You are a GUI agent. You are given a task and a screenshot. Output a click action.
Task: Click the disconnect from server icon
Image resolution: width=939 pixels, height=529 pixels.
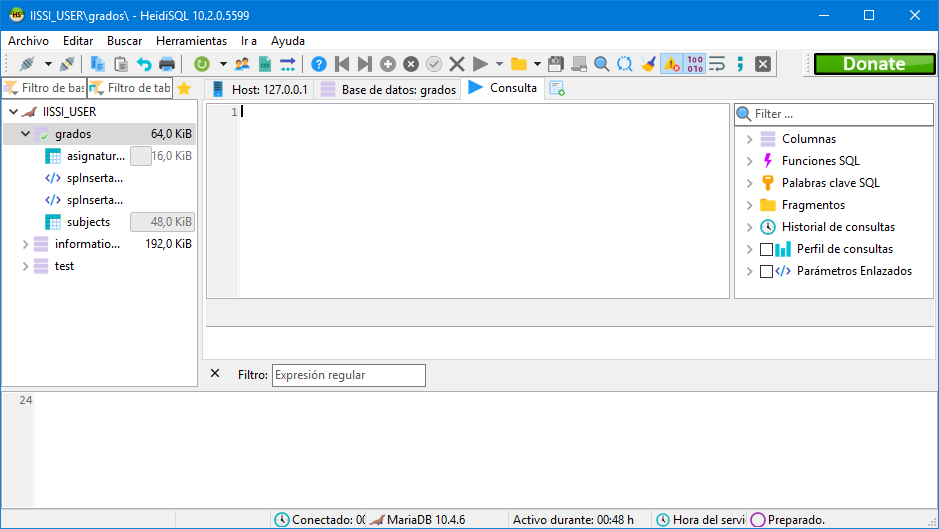pos(67,64)
